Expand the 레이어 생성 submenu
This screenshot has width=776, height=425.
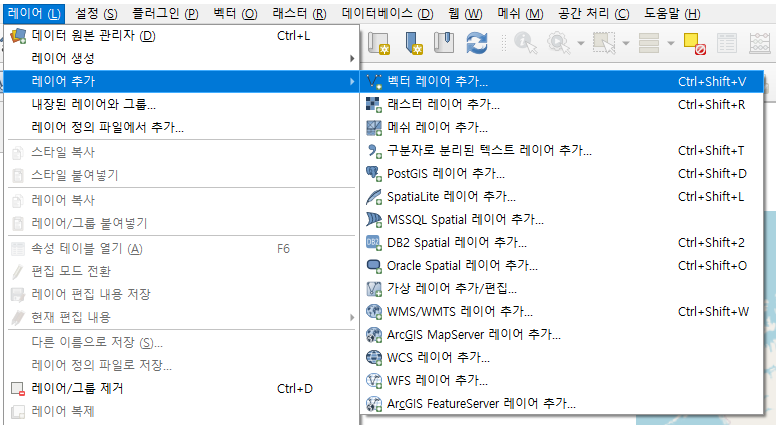coord(181,58)
